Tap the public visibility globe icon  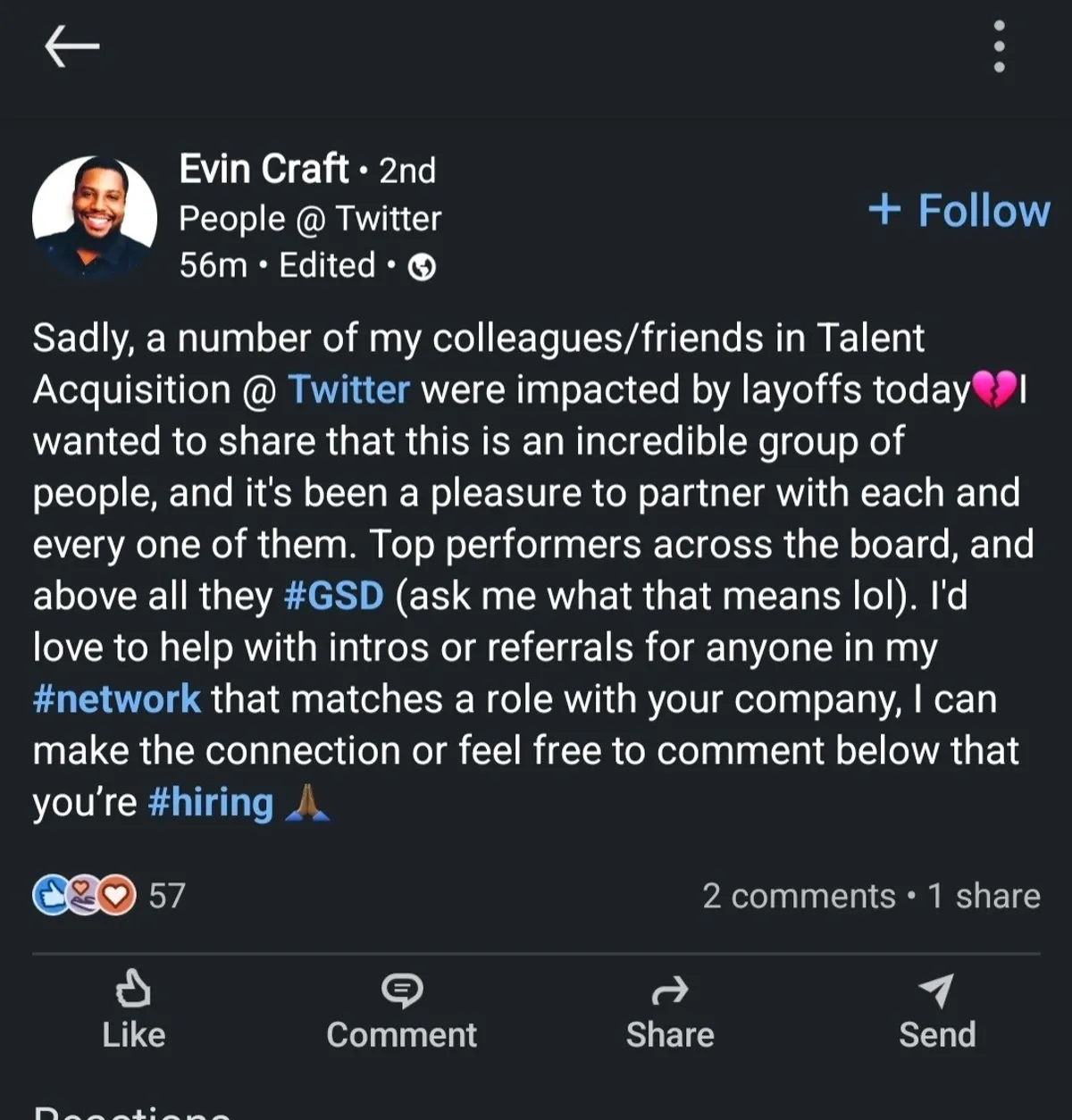[422, 267]
